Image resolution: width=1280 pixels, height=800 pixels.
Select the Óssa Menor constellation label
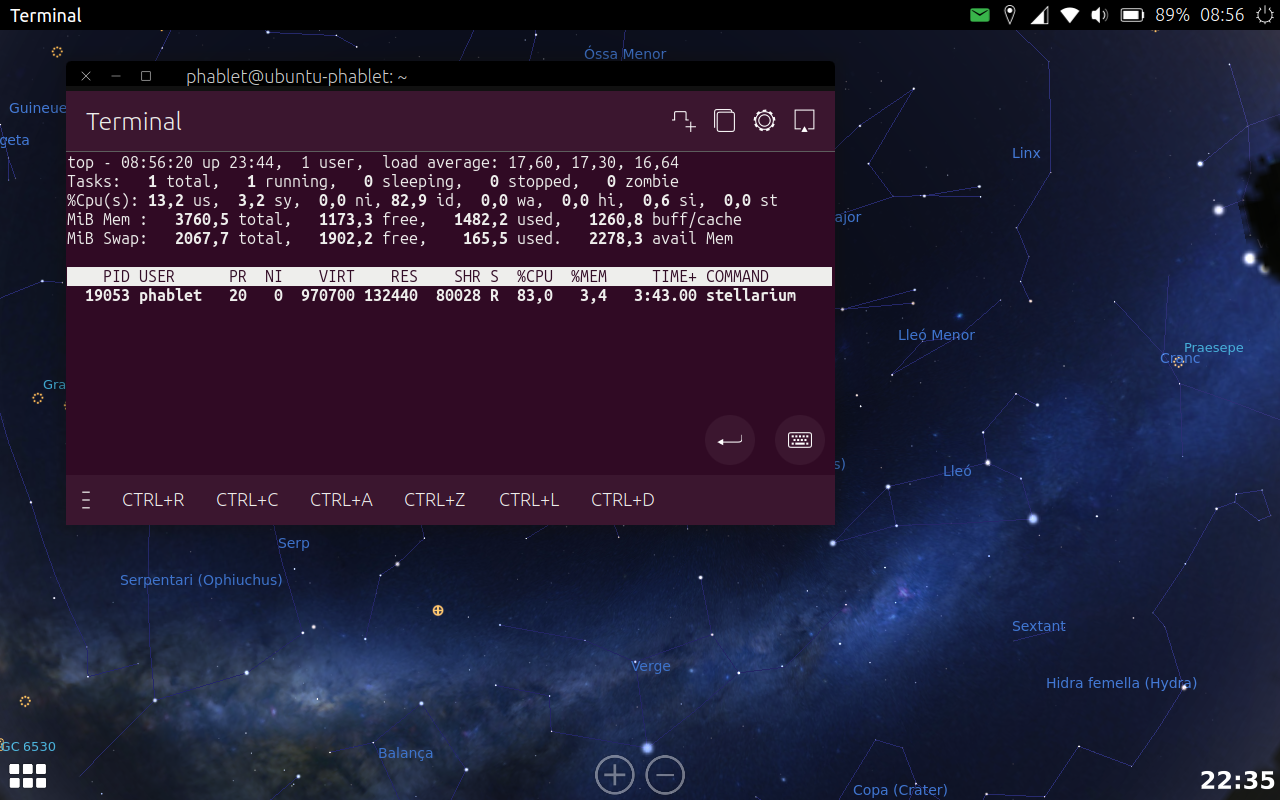[625, 54]
